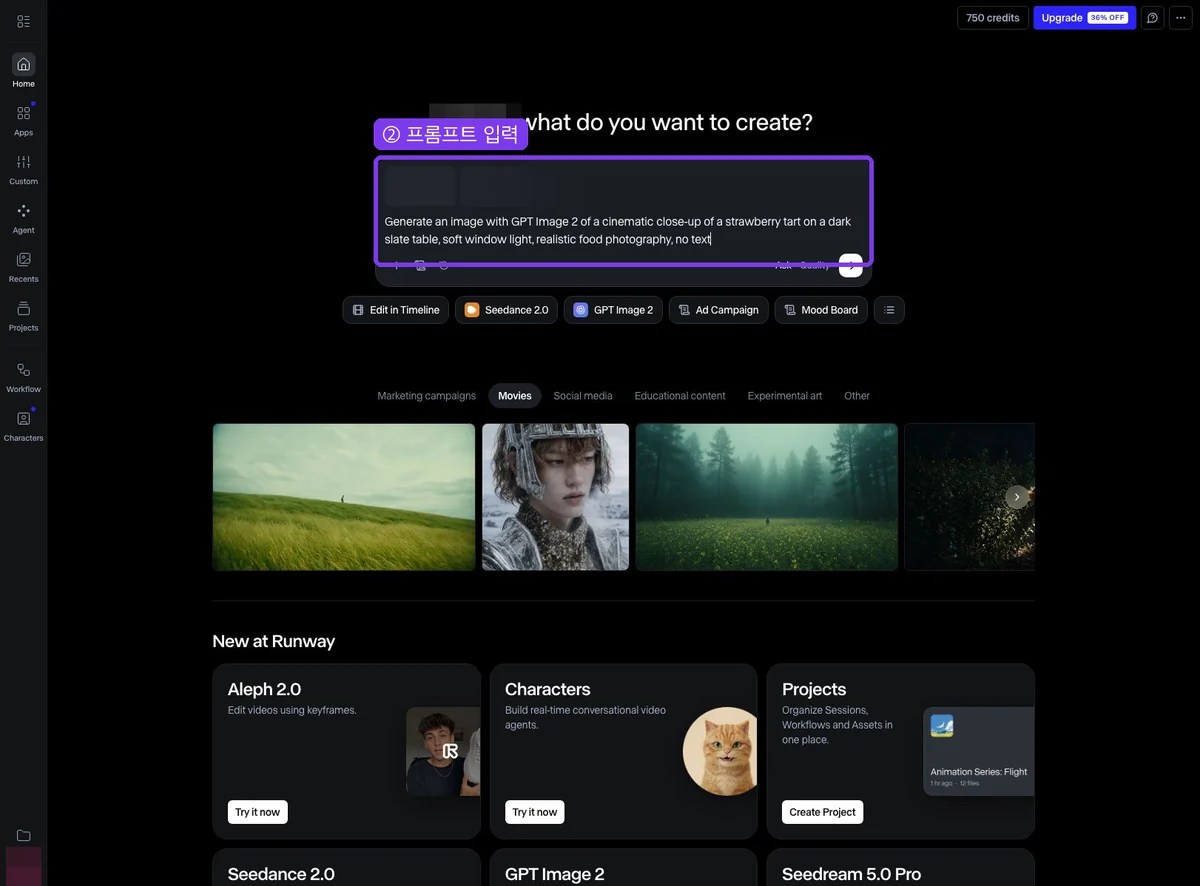Select the Movies tab
This screenshot has height=886, width=1200.
(515, 396)
